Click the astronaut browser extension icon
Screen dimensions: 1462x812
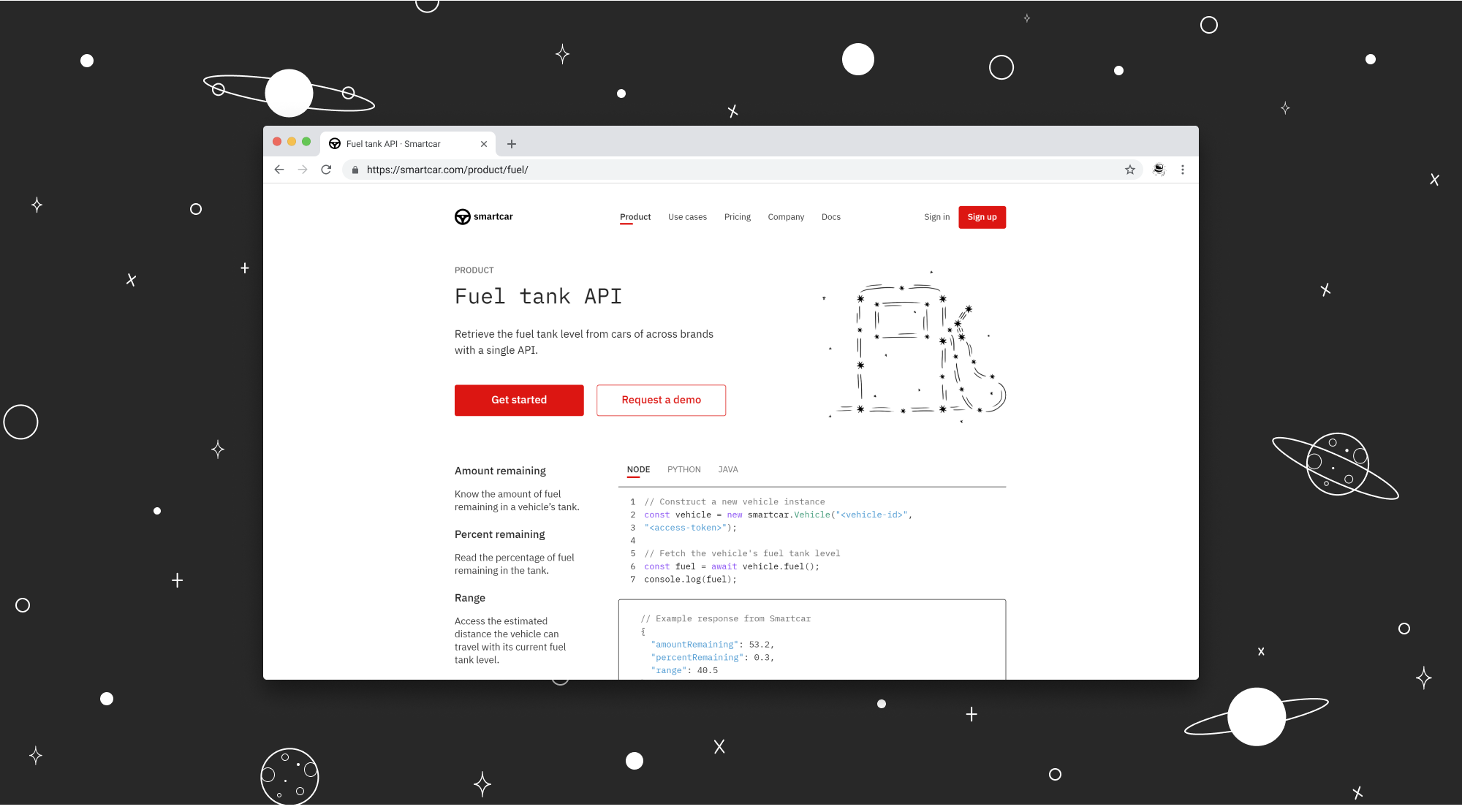(x=1158, y=169)
